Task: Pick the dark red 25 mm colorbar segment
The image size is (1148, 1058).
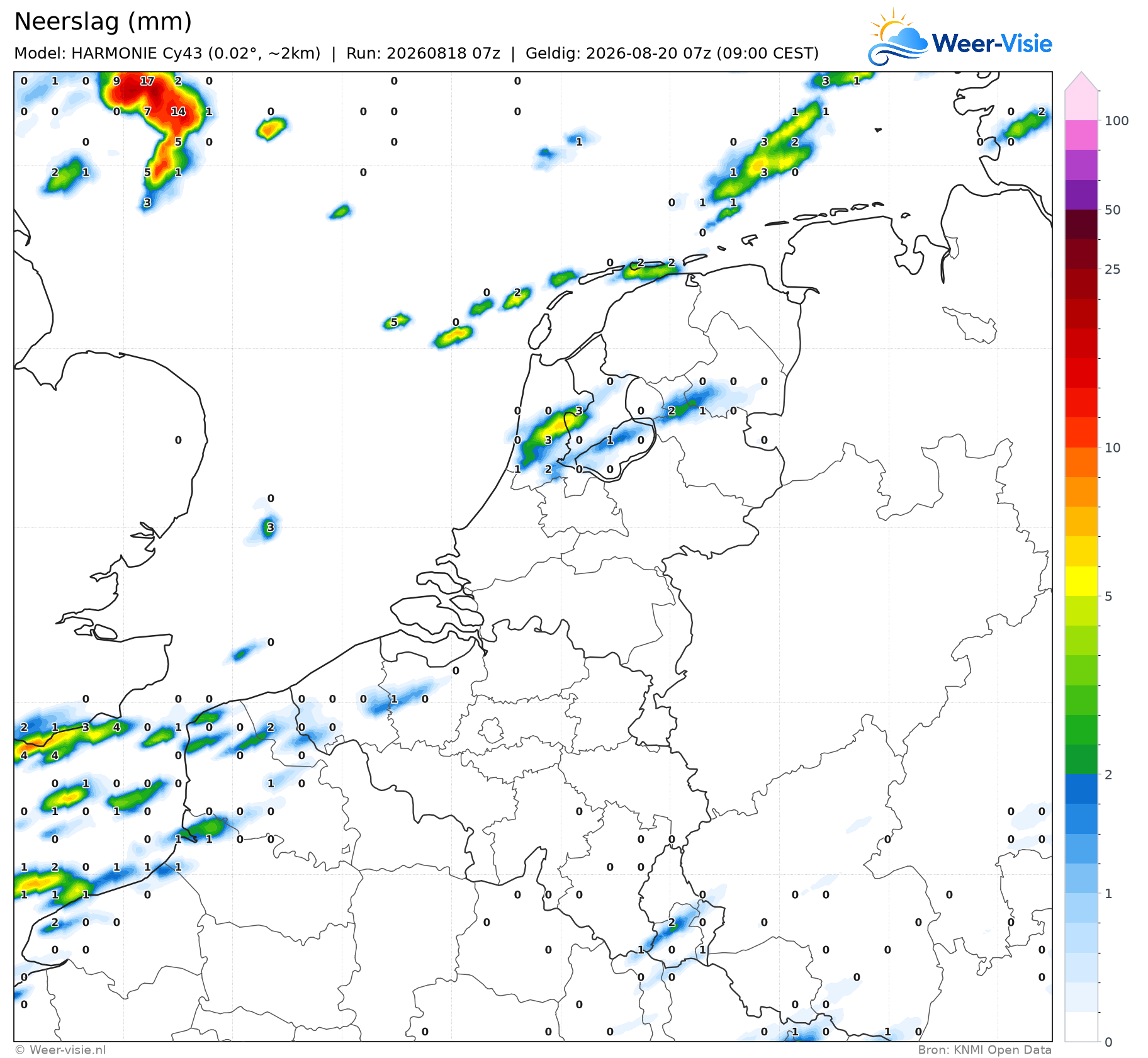Action: pyautogui.click(x=1081, y=254)
